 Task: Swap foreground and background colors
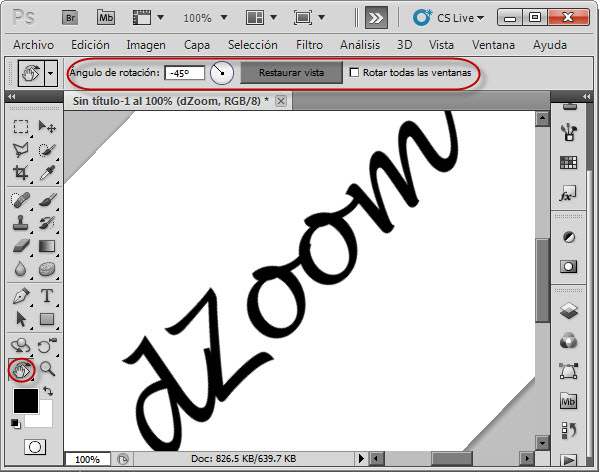[x=48, y=390]
